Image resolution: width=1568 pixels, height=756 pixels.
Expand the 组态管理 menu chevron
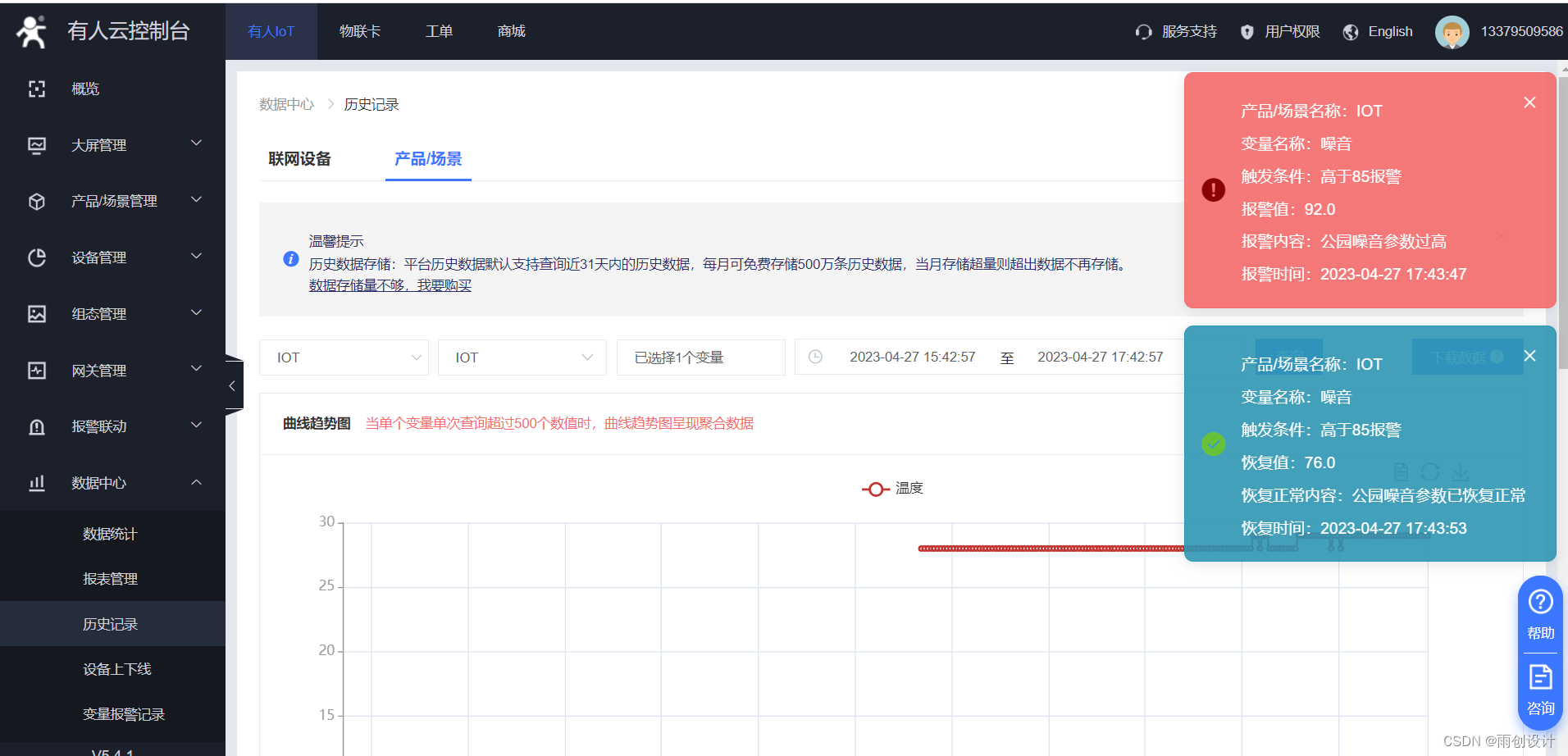(196, 312)
